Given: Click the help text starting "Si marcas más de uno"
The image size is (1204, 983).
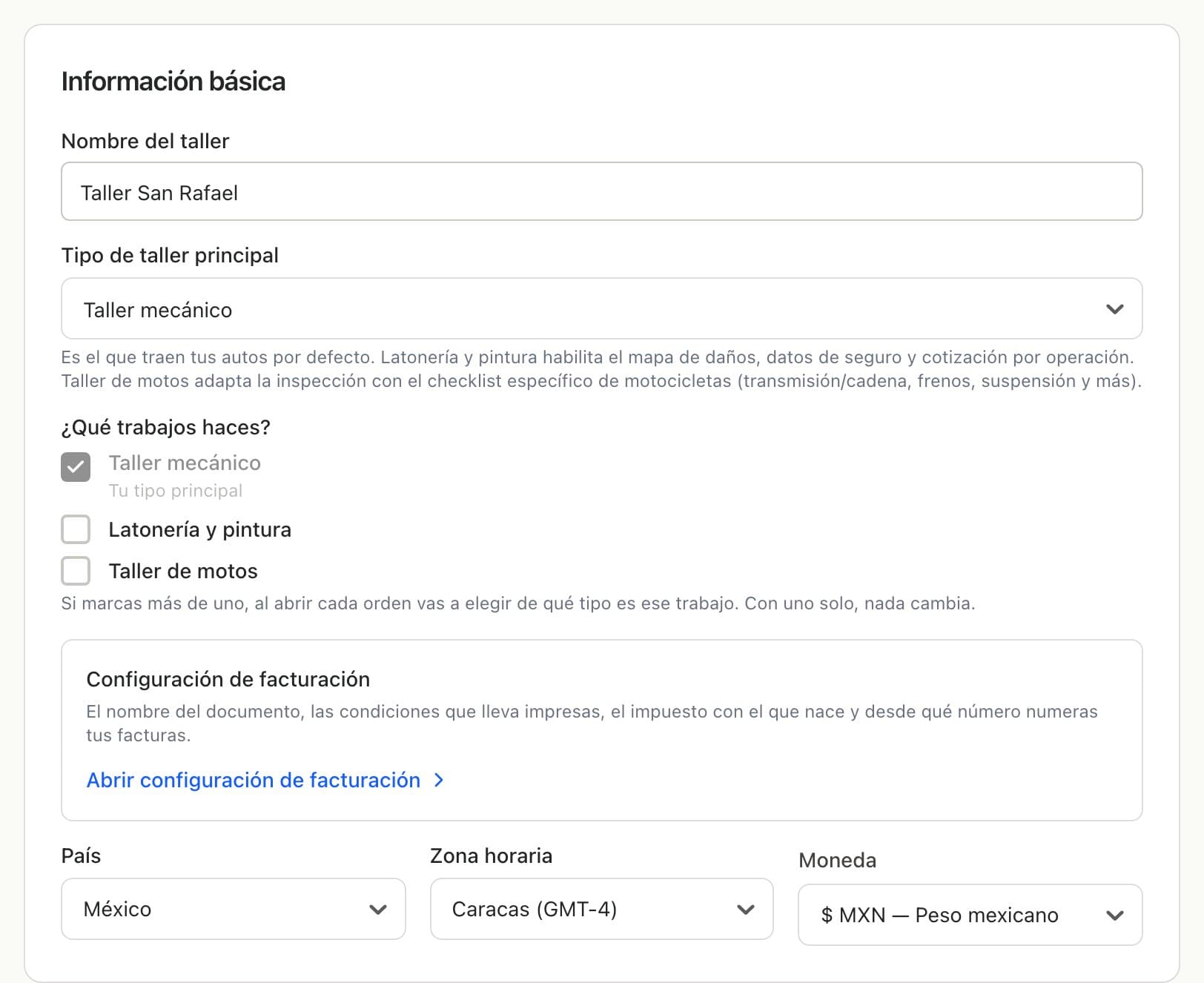Looking at the screenshot, I should 518,603.
